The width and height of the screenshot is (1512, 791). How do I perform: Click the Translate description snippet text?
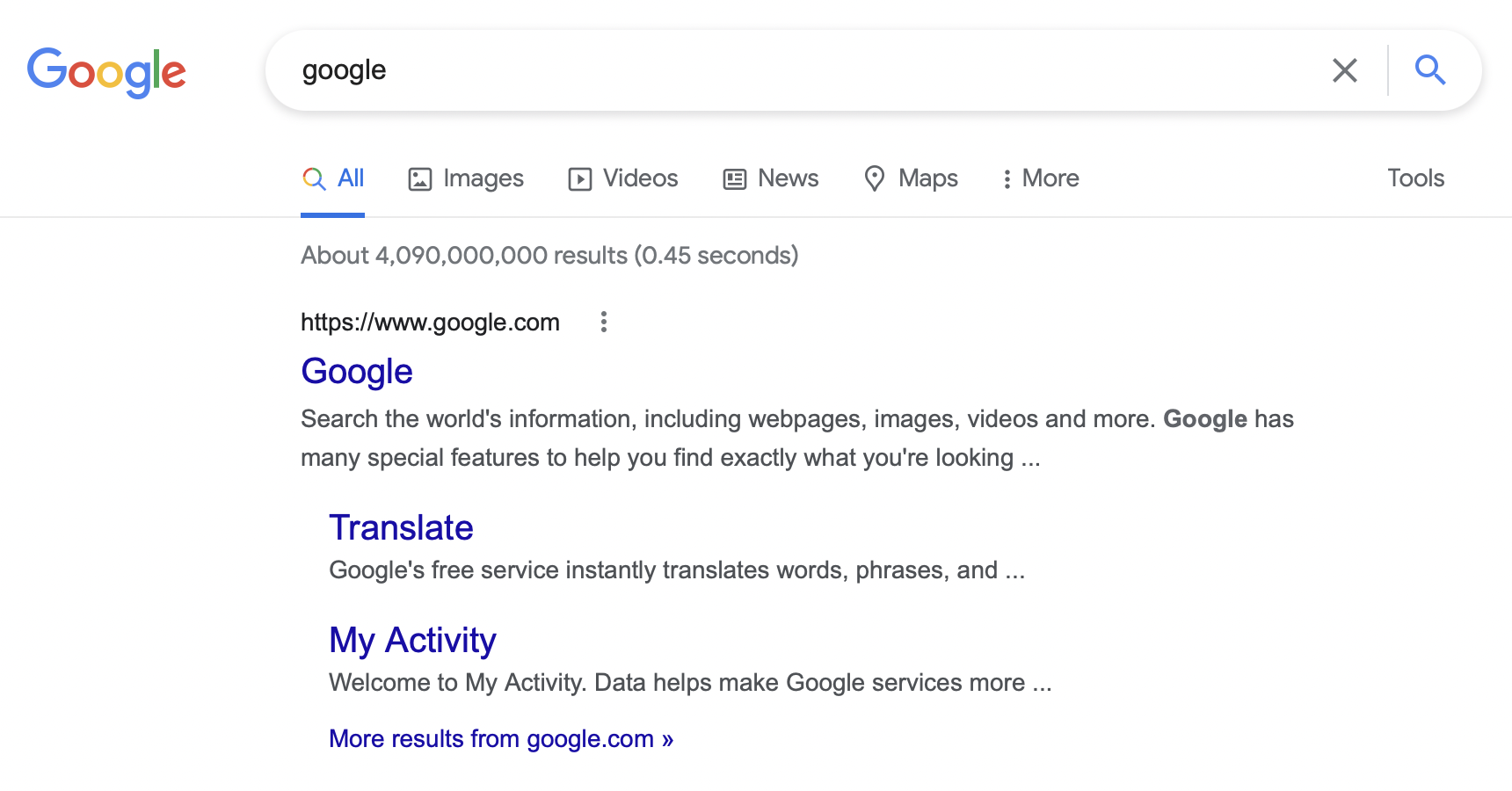[677, 570]
